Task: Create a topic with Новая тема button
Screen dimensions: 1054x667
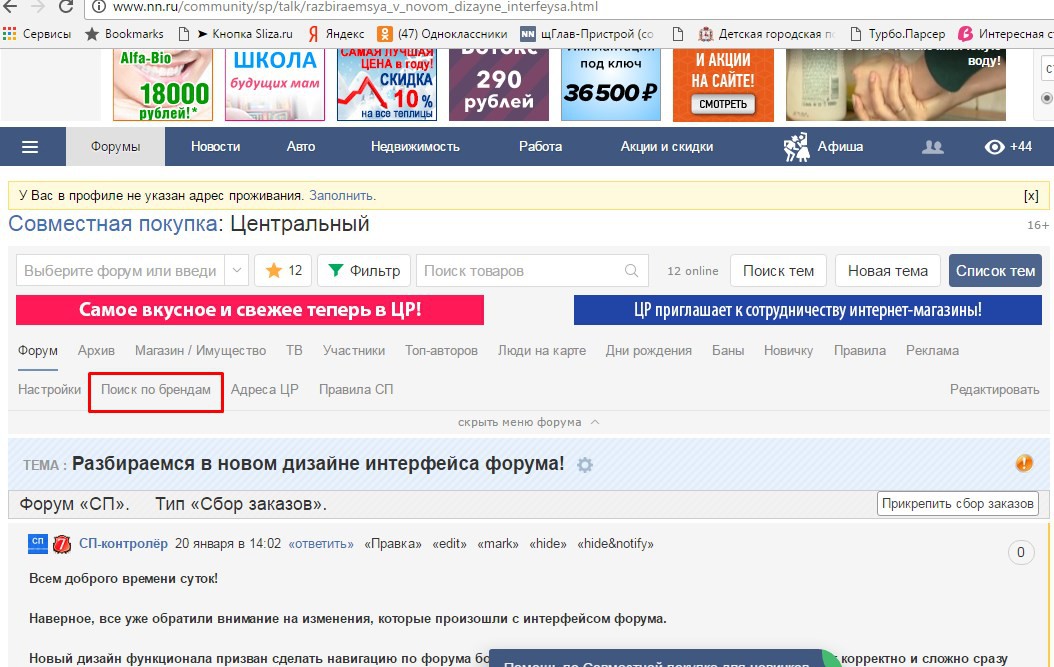Action: click(888, 270)
